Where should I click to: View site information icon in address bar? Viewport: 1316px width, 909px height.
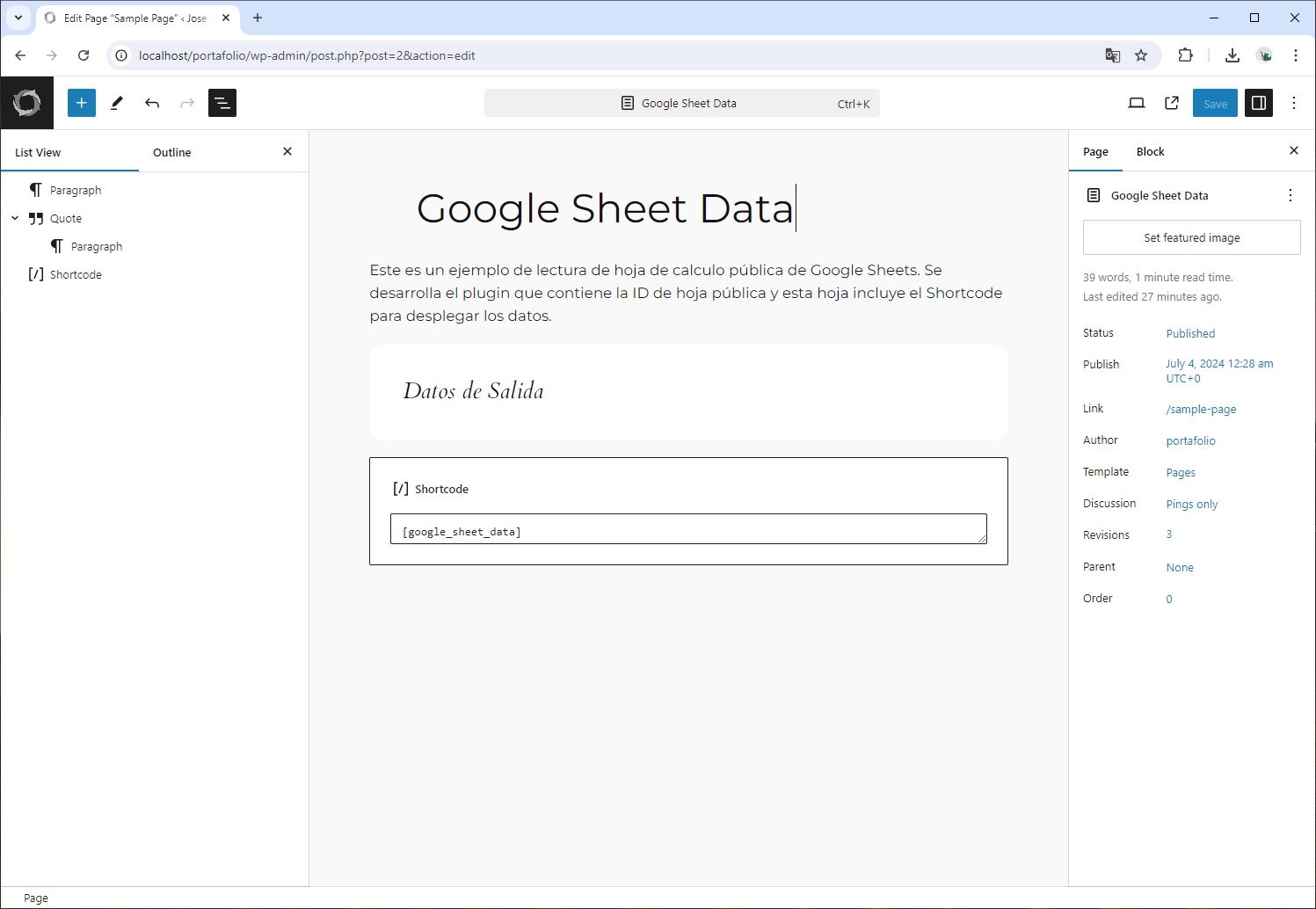121,55
